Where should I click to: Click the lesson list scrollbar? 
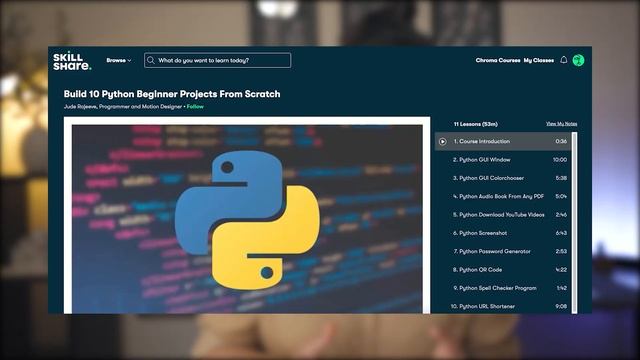click(575, 223)
